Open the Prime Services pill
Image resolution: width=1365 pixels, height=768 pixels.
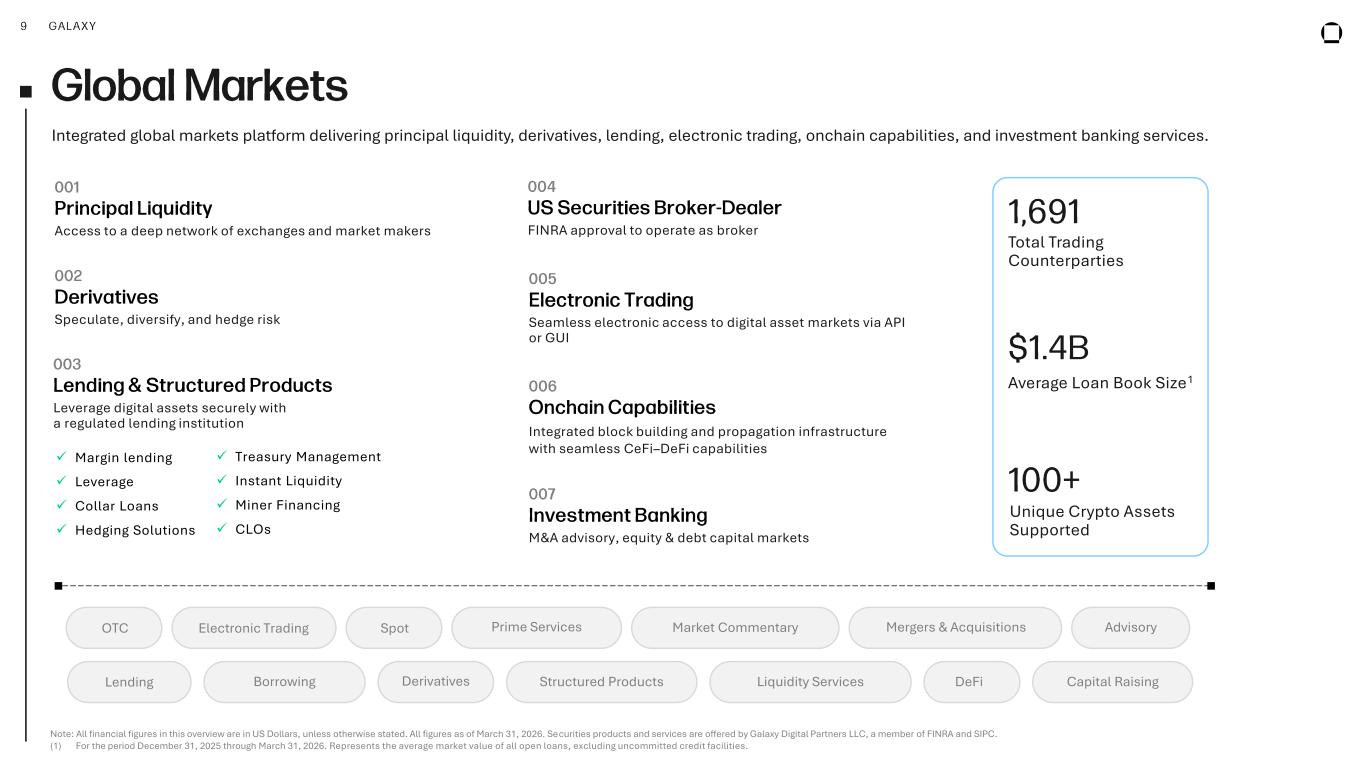(536, 627)
